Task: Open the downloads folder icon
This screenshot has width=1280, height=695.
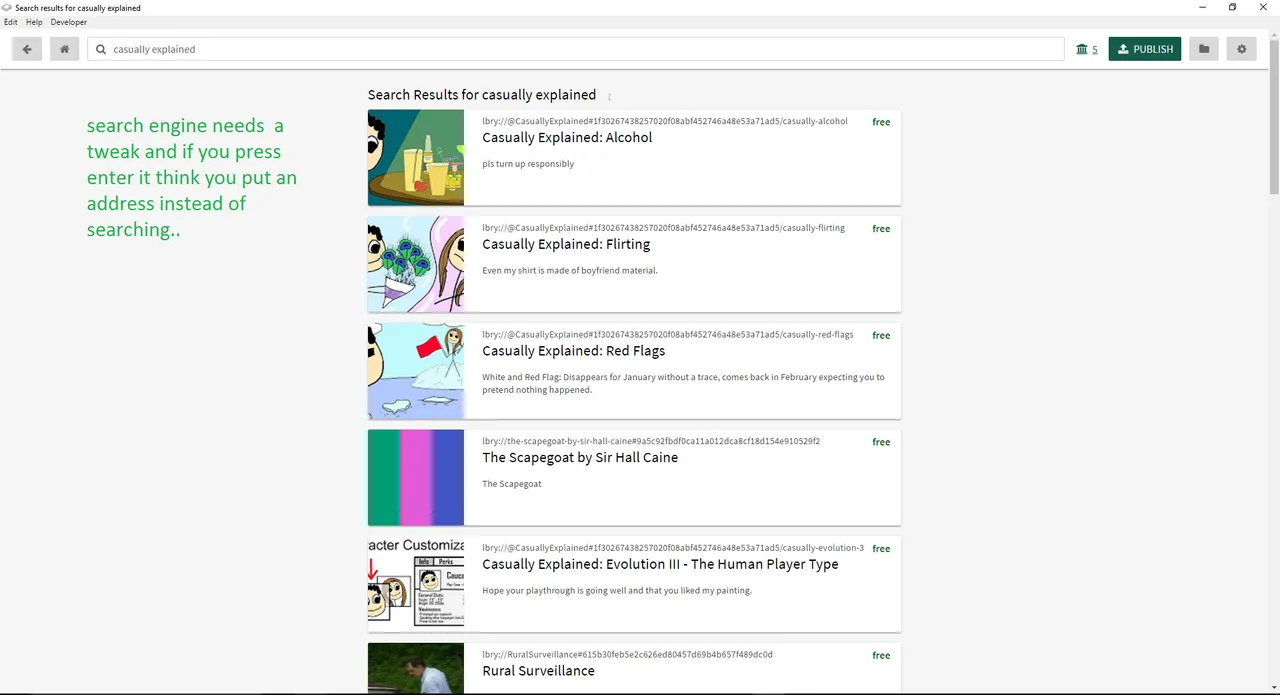Action: click(1204, 49)
